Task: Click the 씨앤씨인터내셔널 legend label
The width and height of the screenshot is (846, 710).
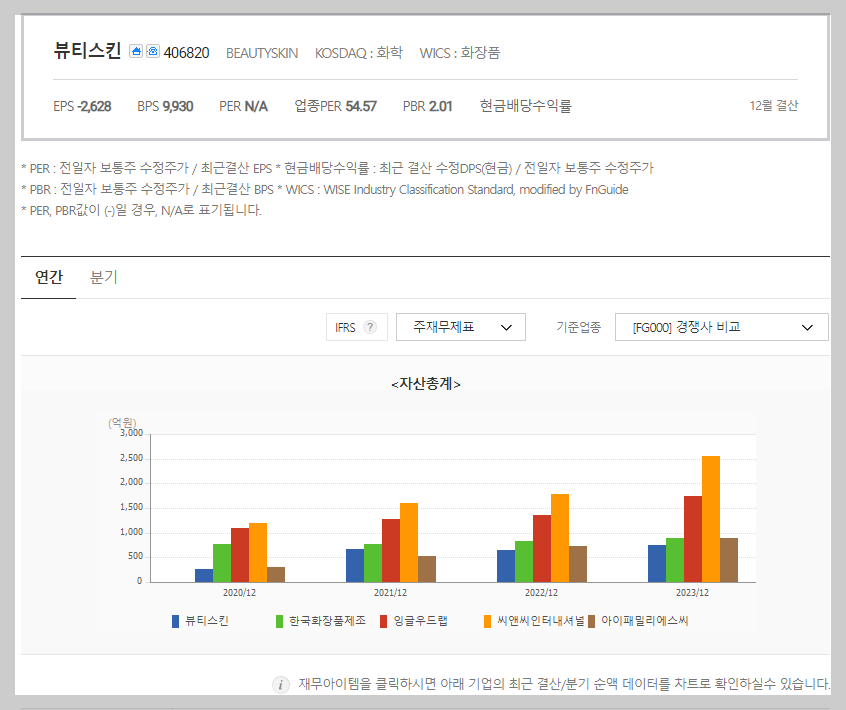Action: click(540, 621)
